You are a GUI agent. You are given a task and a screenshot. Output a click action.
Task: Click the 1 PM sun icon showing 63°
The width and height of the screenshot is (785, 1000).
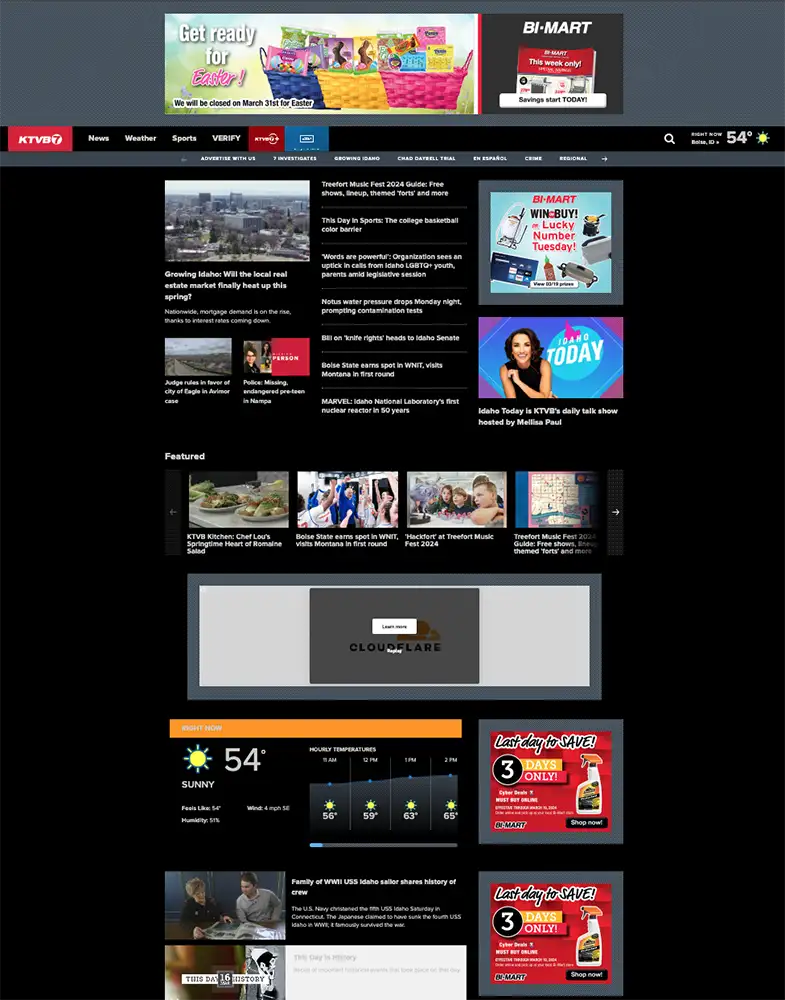[x=411, y=805]
